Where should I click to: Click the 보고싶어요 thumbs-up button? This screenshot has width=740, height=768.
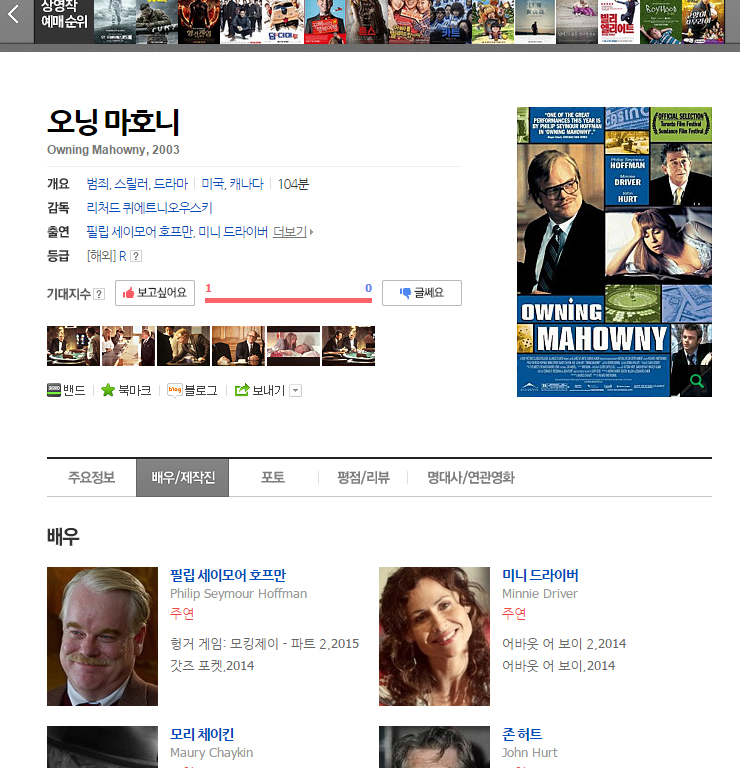(x=155, y=293)
